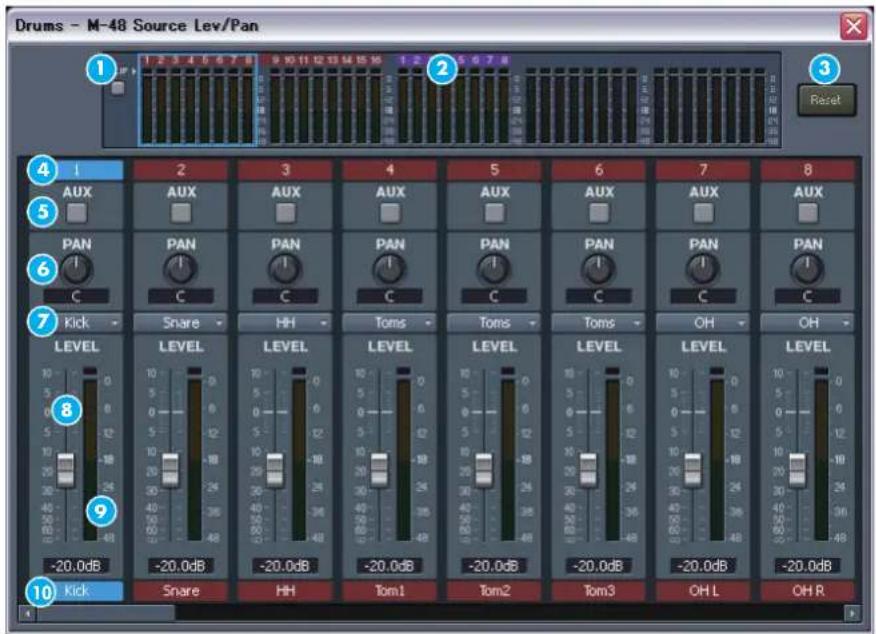Select the Tom3 channel name label
This screenshot has height=634, width=876.
(599, 591)
